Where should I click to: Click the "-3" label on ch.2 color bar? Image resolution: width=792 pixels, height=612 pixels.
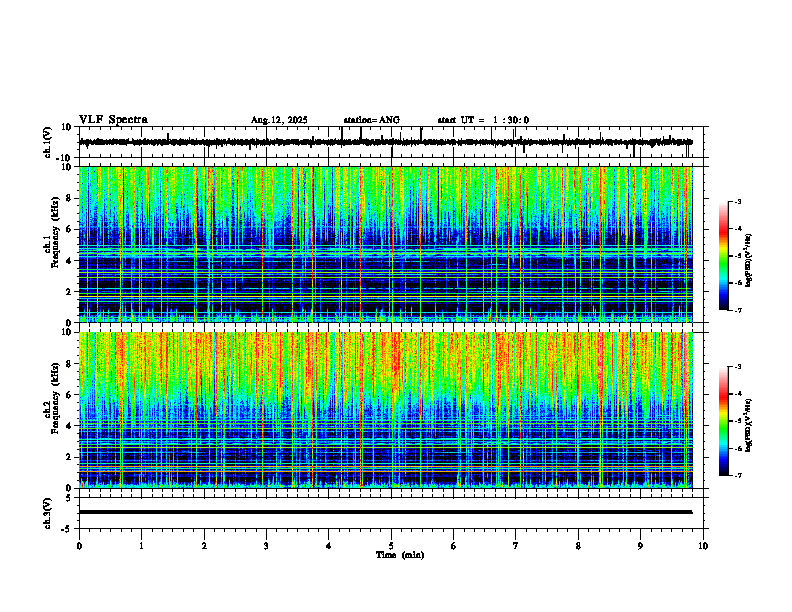(738, 367)
